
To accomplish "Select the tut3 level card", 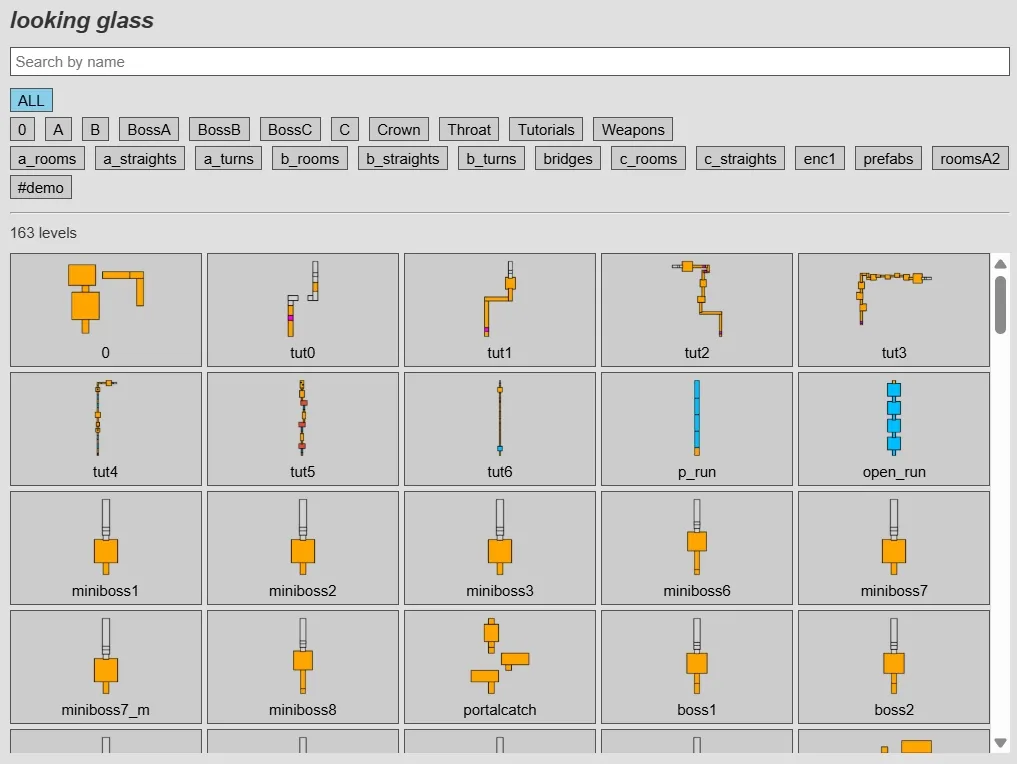I will (x=894, y=310).
